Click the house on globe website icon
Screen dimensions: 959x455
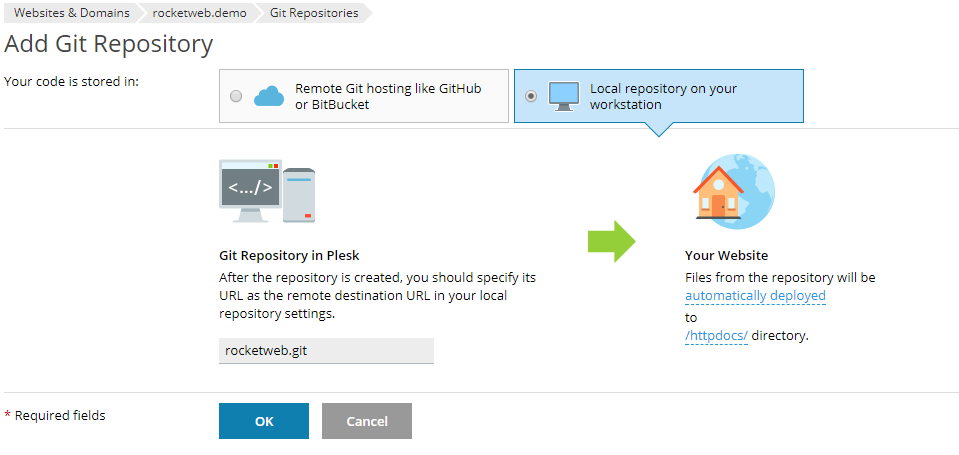pyautogui.click(x=734, y=192)
